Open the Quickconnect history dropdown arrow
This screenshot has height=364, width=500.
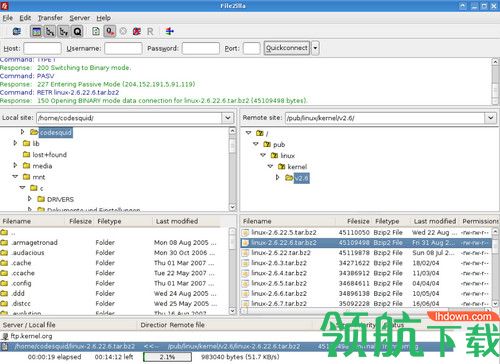[315, 48]
